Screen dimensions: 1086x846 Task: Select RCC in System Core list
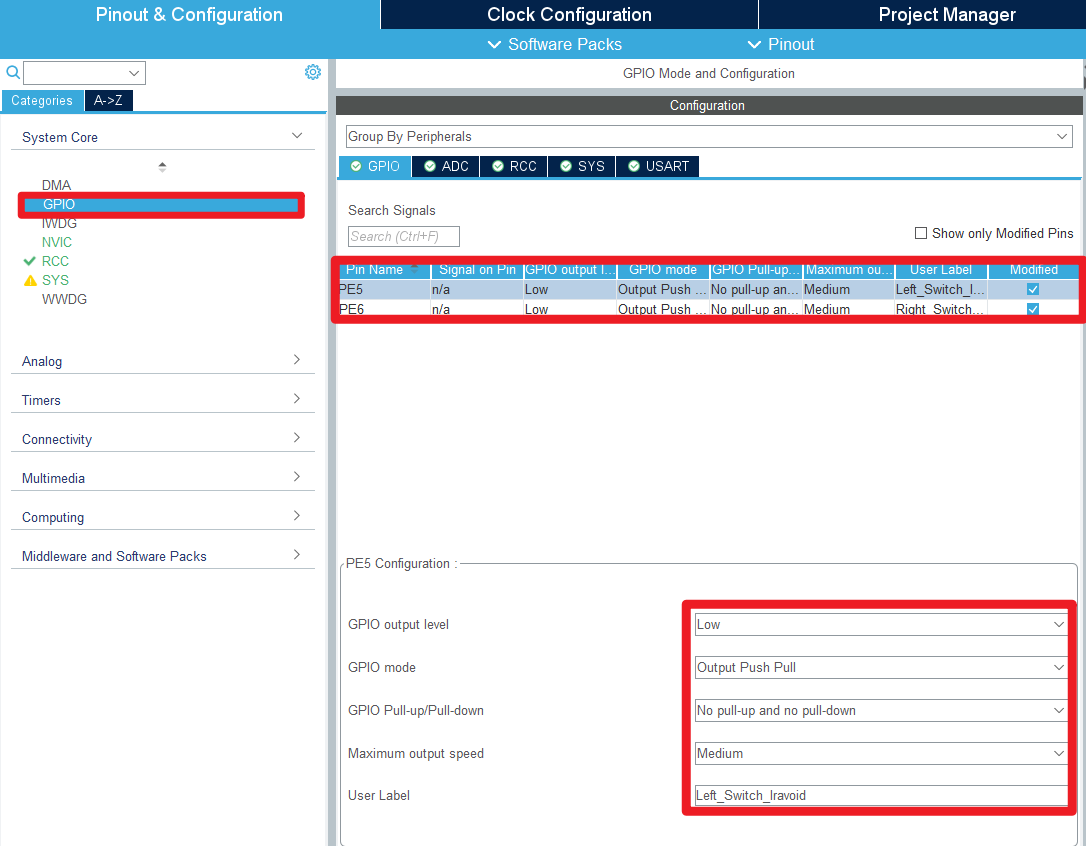click(55, 261)
